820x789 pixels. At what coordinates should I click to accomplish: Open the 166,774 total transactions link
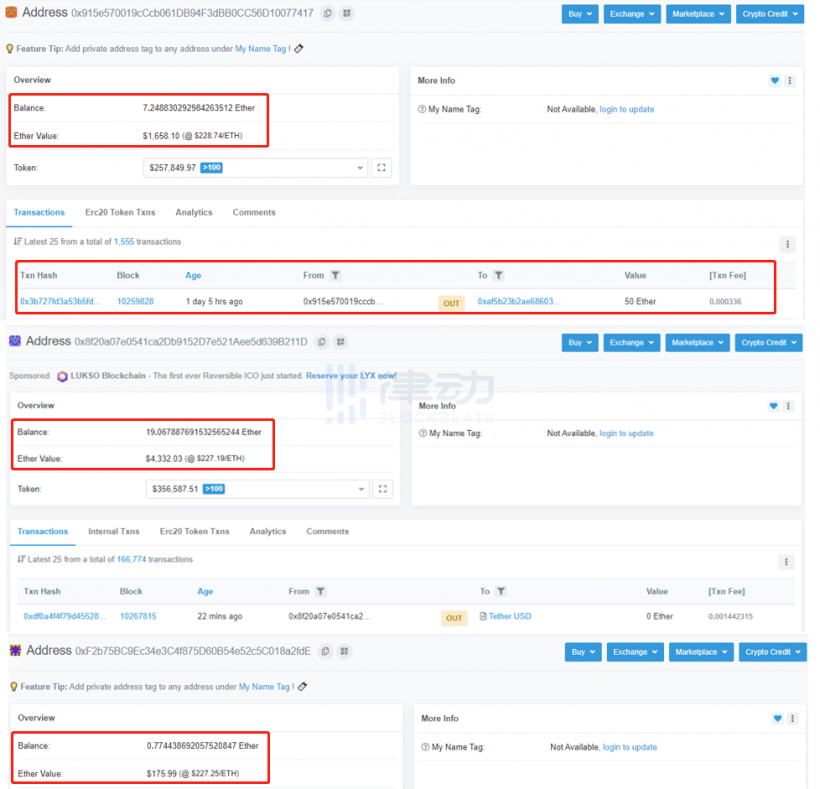pyautogui.click(x=131, y=559)
